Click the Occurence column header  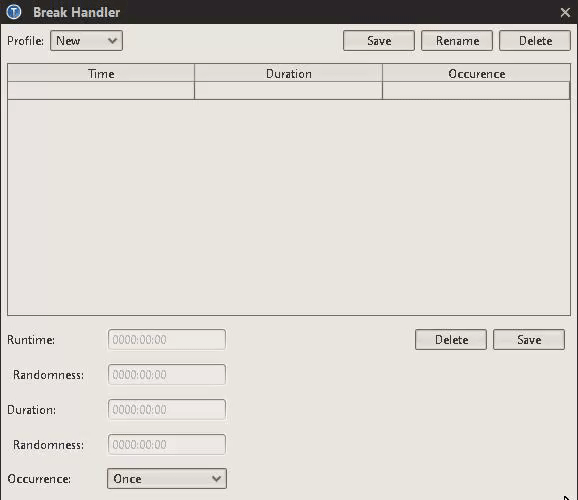[476, 73]
